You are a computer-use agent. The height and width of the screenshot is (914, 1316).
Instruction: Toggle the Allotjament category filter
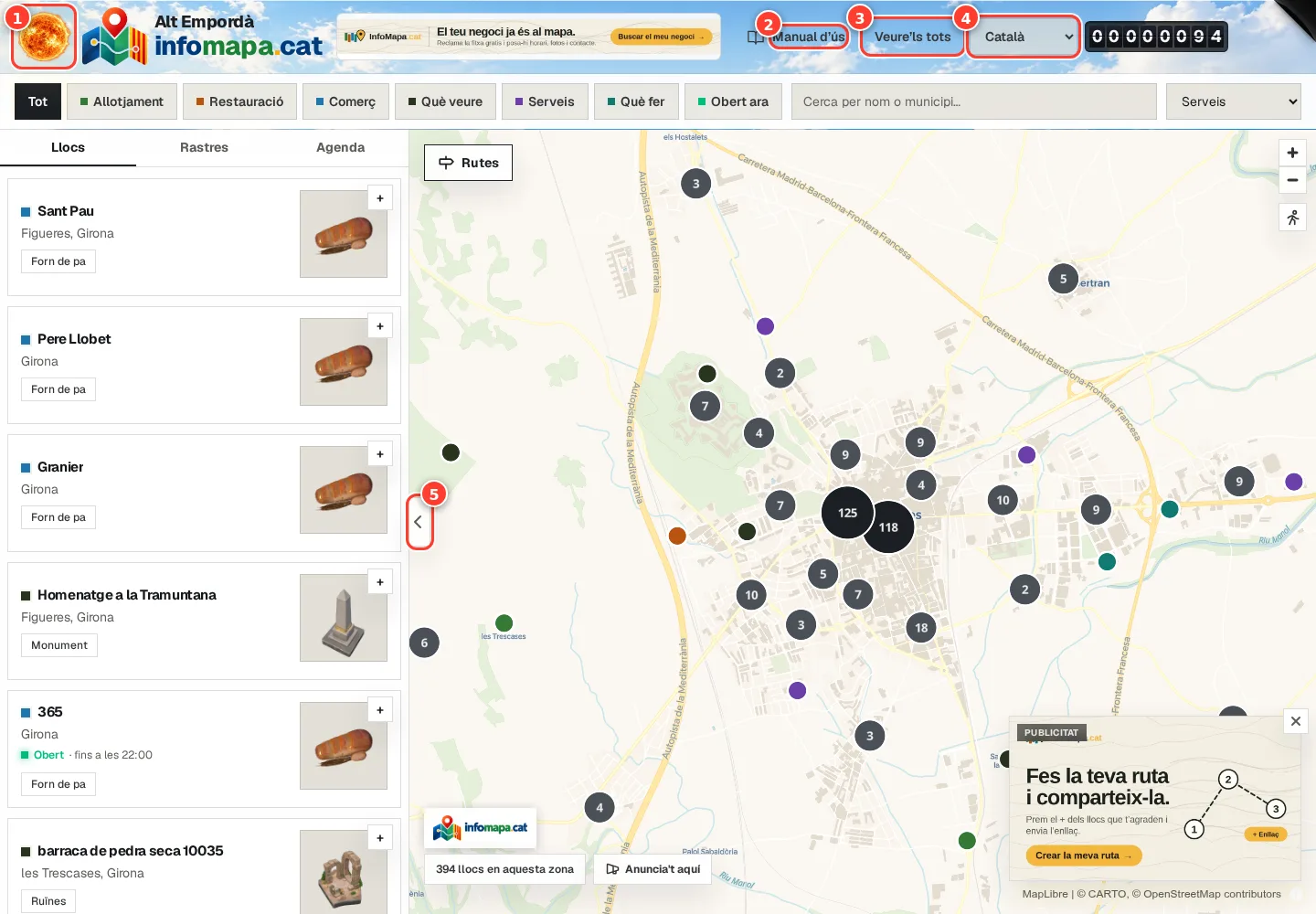[122, 101]
